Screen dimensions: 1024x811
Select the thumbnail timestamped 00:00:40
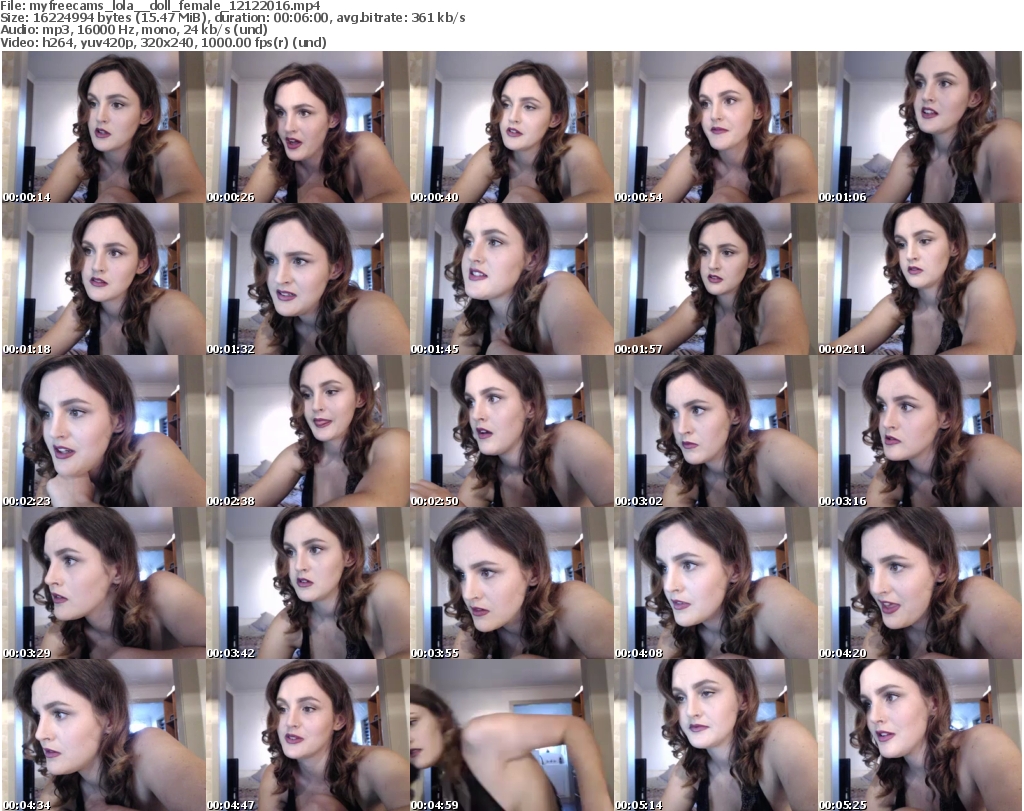click(x=511, y=127)
